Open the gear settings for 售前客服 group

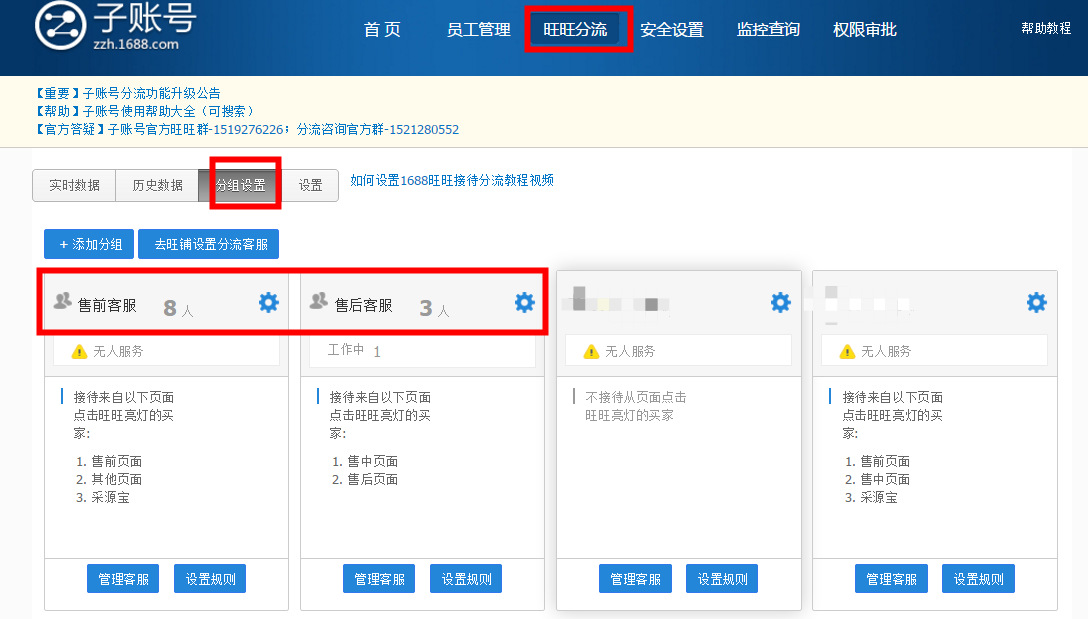pyautogui.click(x=268, y=303)
